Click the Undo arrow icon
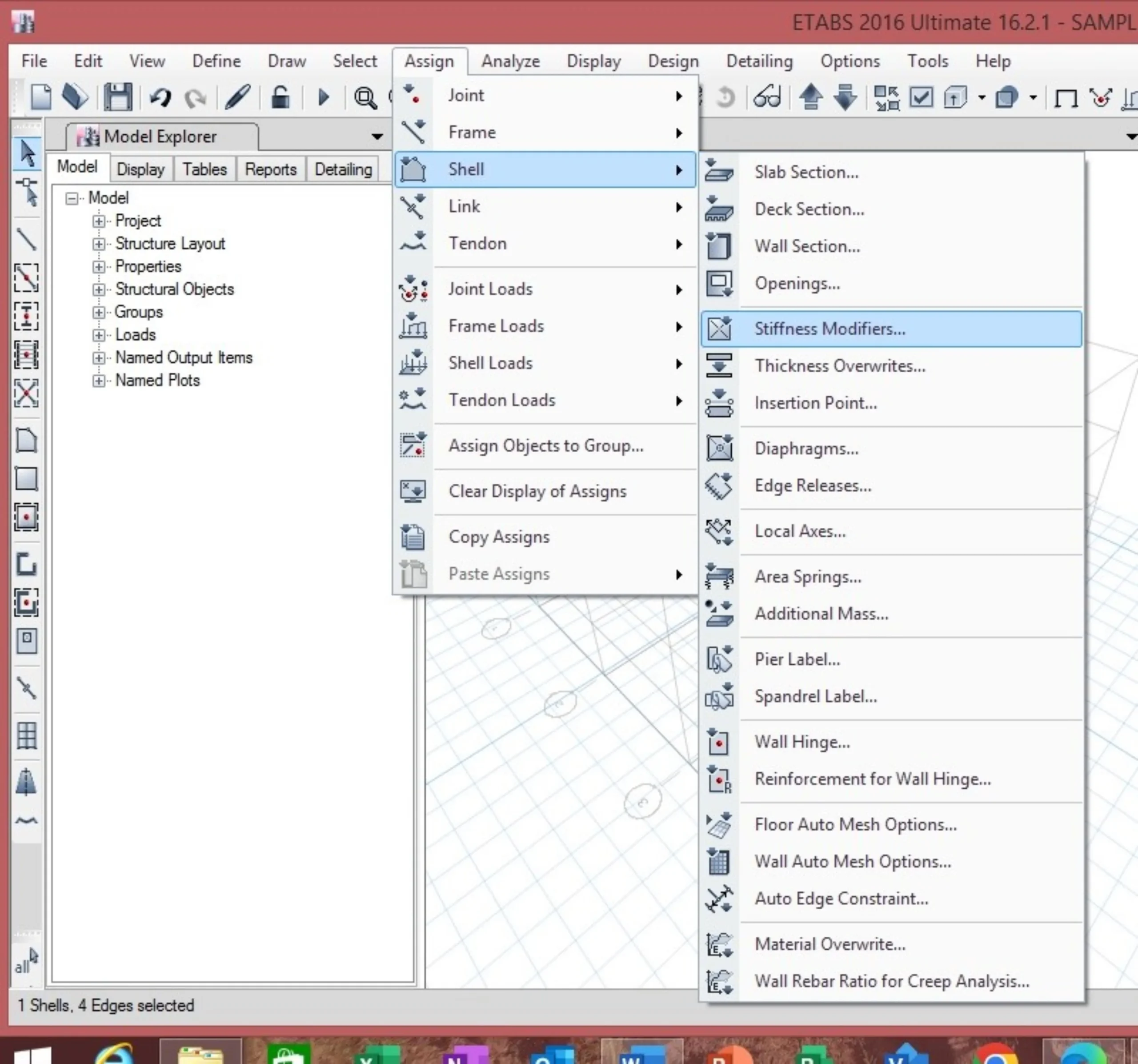Screen dimensions: 1138x1064 coord(160,97)
